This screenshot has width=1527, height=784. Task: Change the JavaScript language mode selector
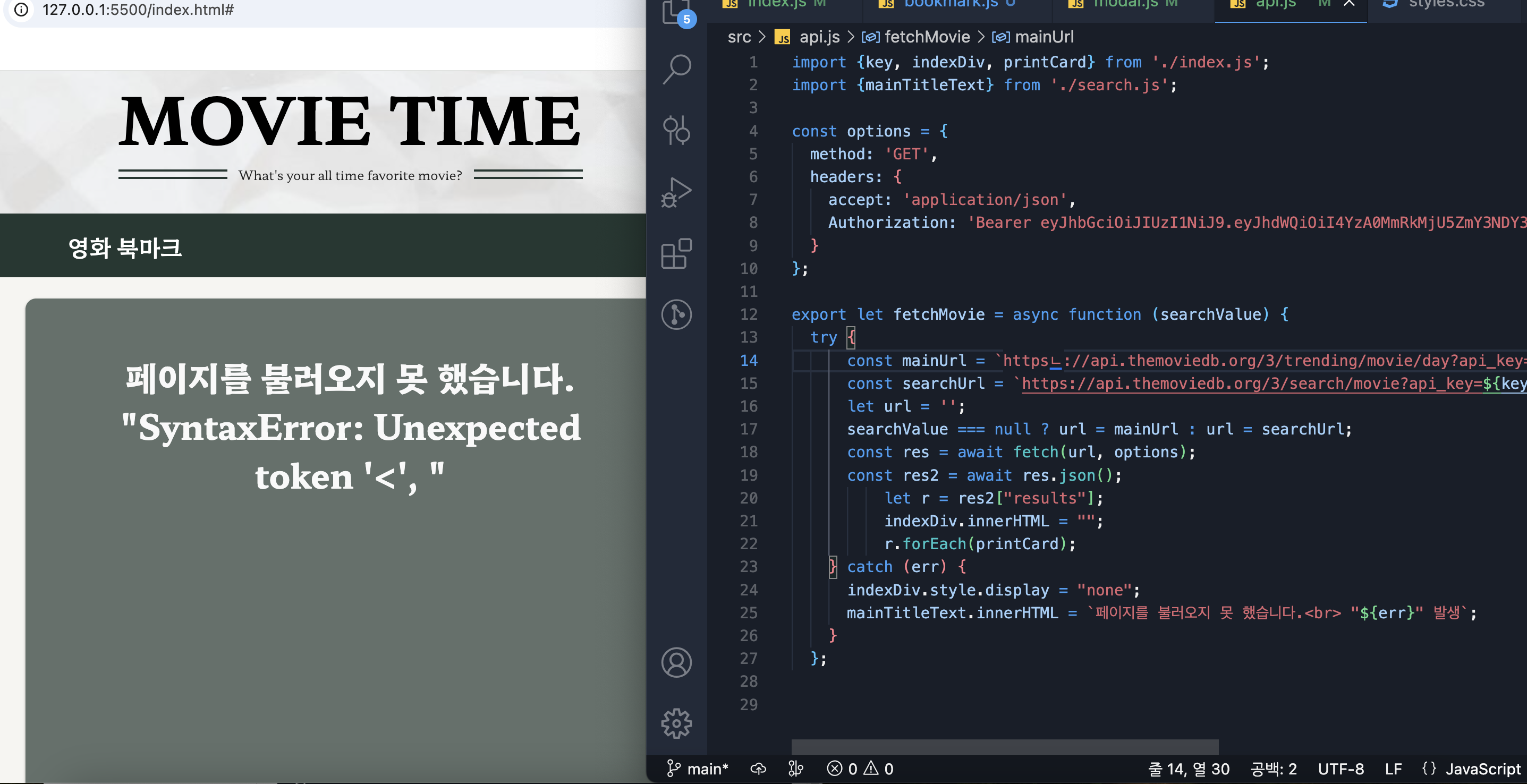[1482, 769]
